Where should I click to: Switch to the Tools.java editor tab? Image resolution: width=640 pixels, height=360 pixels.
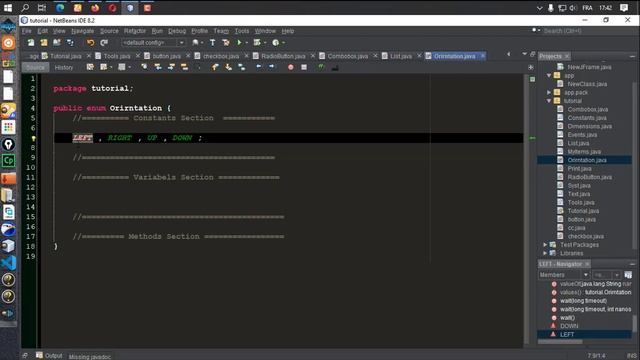pos(116,56)
